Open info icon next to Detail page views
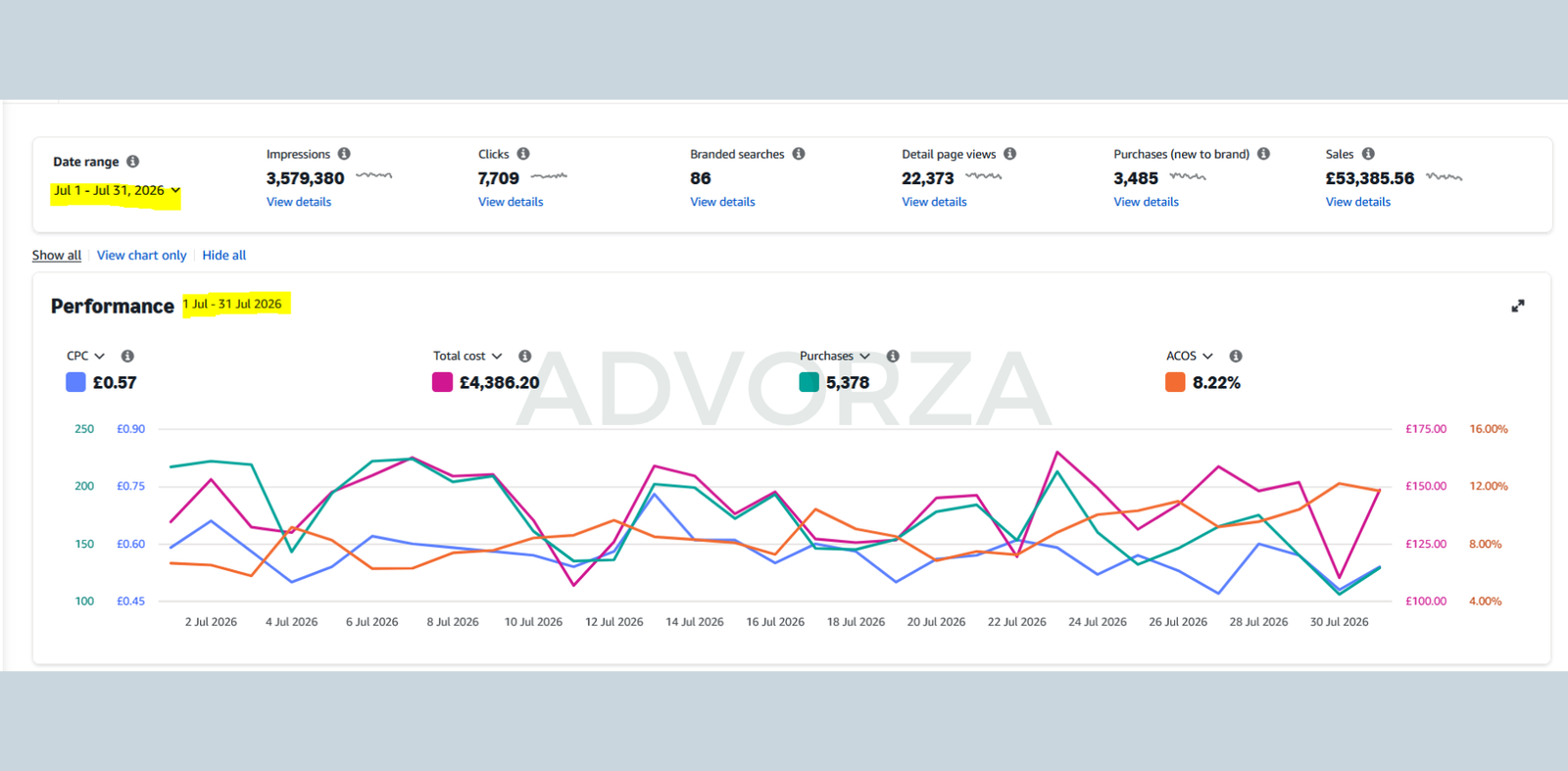The image size is (1568, 771). point(1010,154)
